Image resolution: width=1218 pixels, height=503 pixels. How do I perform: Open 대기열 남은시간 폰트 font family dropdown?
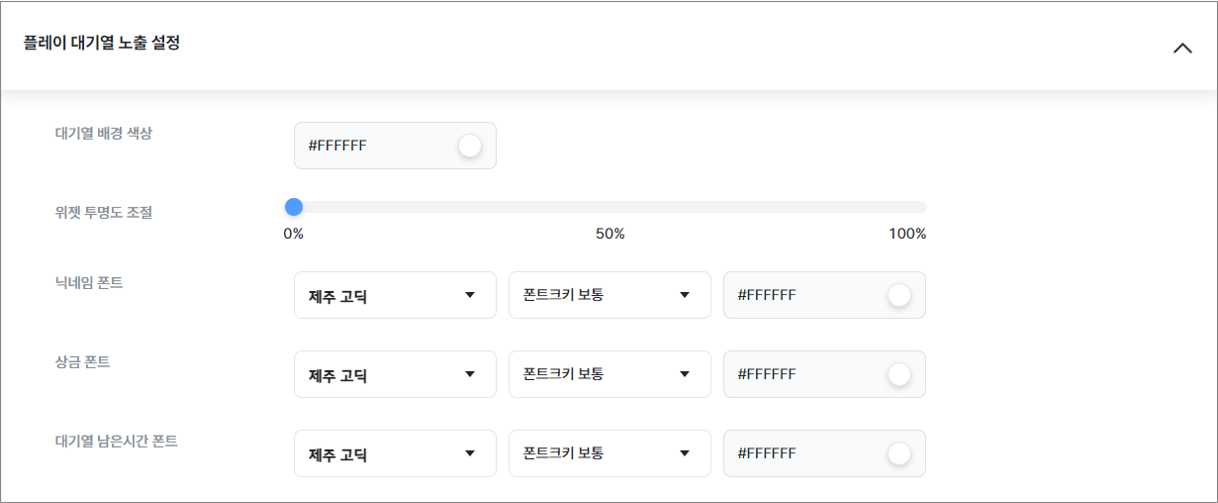click(x=395, y=453)
